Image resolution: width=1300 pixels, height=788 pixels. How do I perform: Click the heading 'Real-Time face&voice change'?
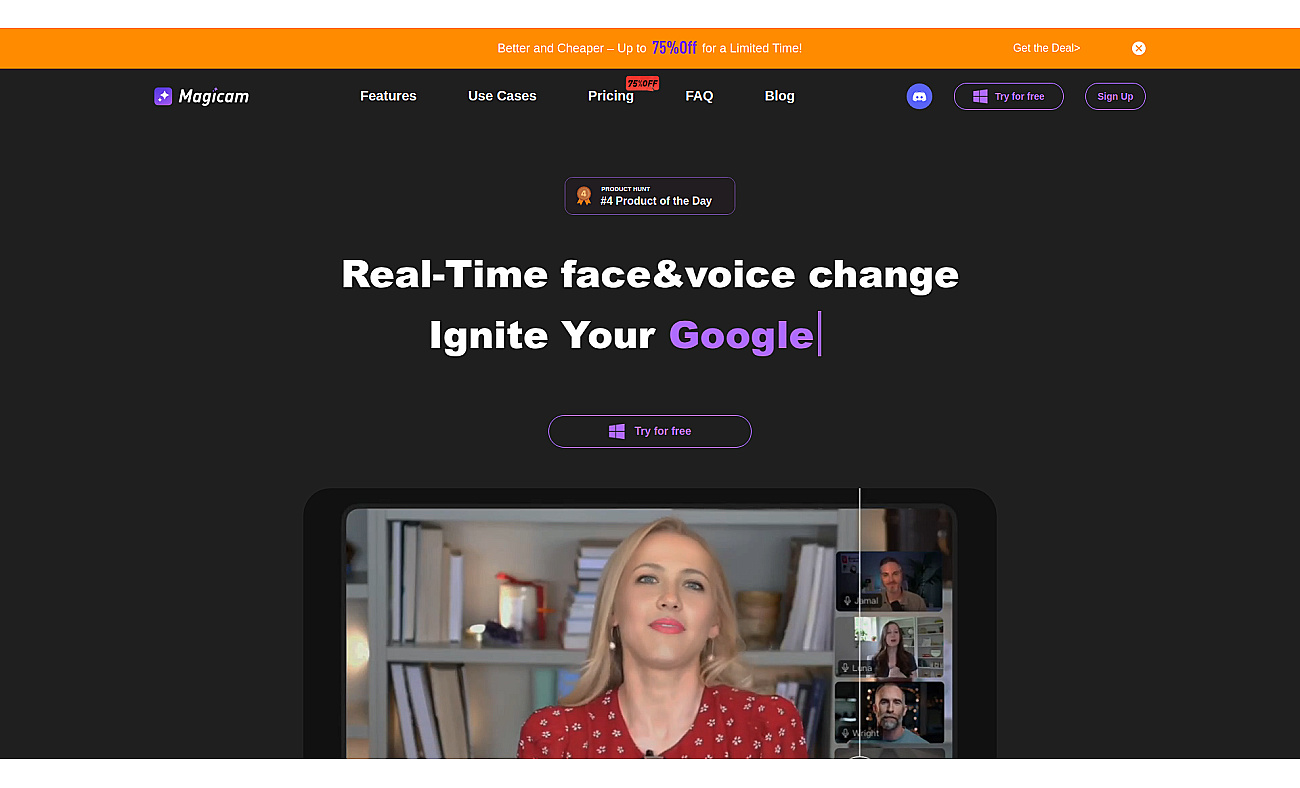pos(650,274)
